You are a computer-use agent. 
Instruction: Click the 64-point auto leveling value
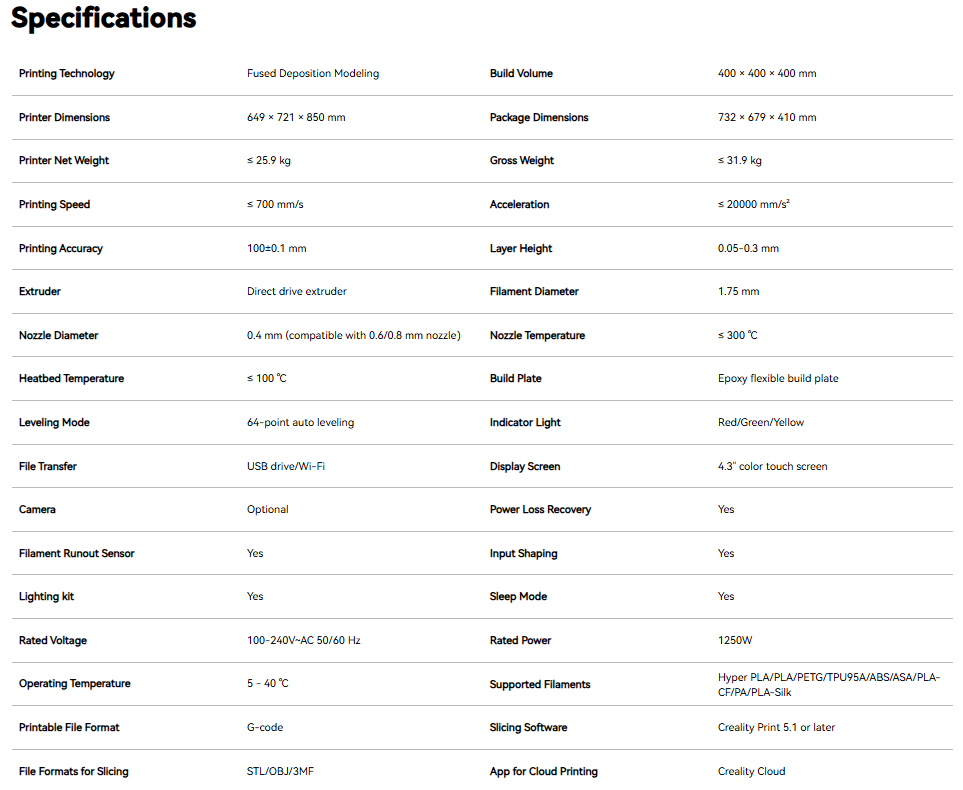tap(300, 423)
